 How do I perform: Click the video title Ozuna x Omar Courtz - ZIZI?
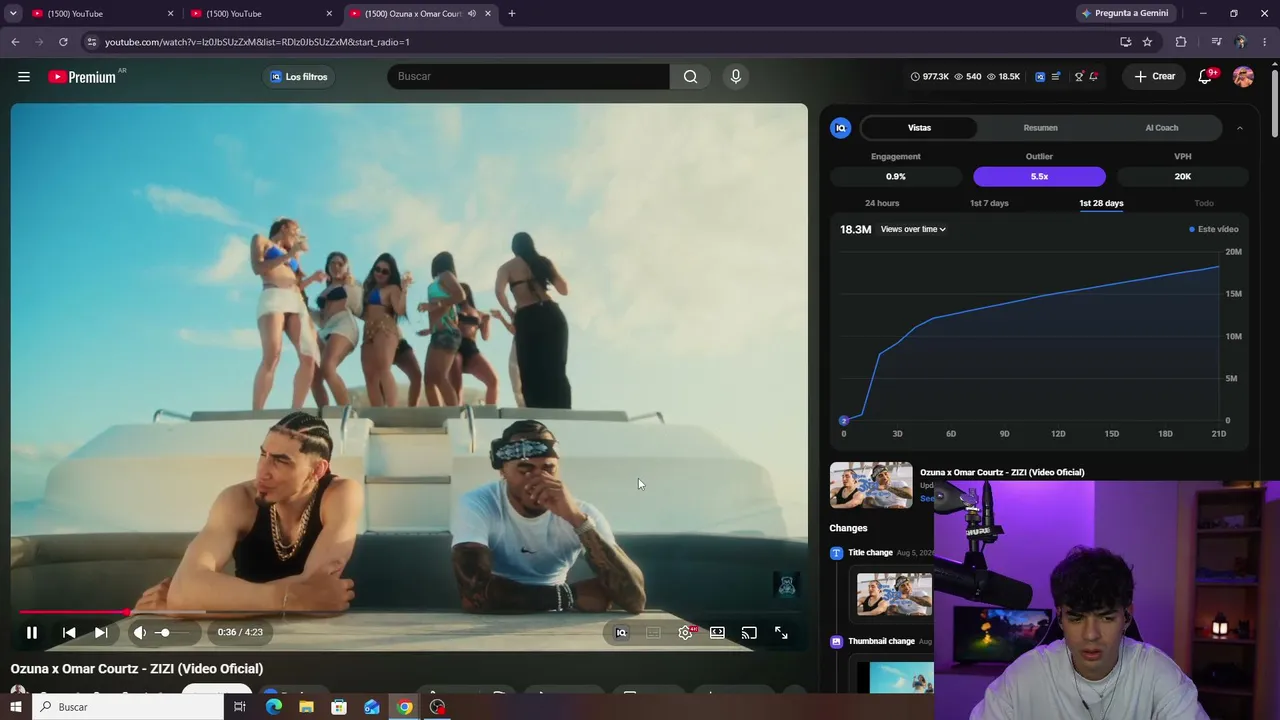click(137, 669)
